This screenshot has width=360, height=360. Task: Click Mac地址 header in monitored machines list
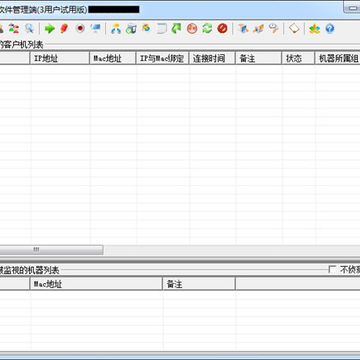(x=96, y=284)
